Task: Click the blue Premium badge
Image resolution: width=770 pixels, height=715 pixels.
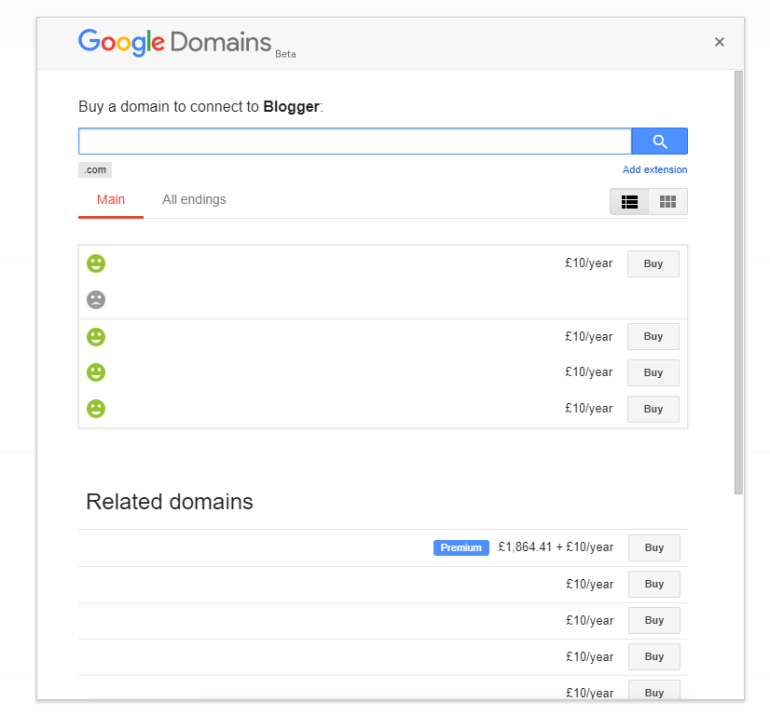Action: pyautogui.click(x=461, y=548)
